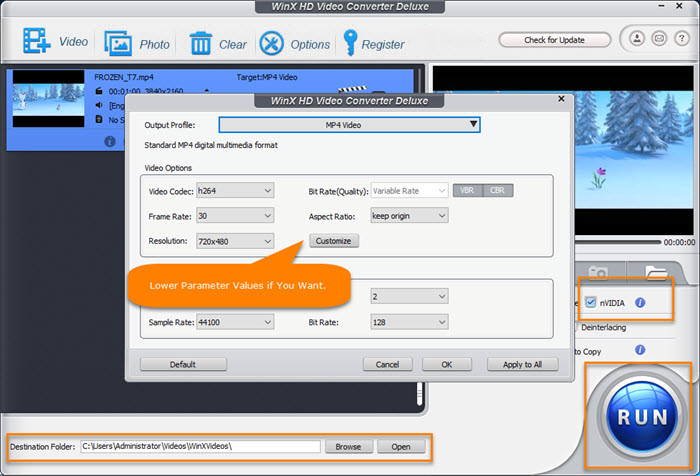This screenshot has width=700, height=476.
Task: Select the FROZEN_T7.mp4 video thumbnail
Action: coord(48,99)
